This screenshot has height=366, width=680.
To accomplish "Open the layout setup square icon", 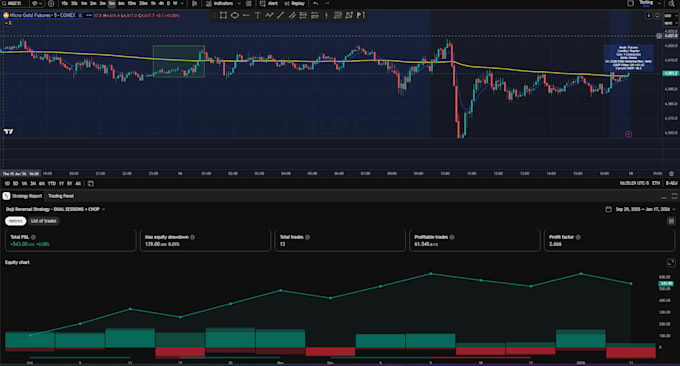I will (630, 3).
